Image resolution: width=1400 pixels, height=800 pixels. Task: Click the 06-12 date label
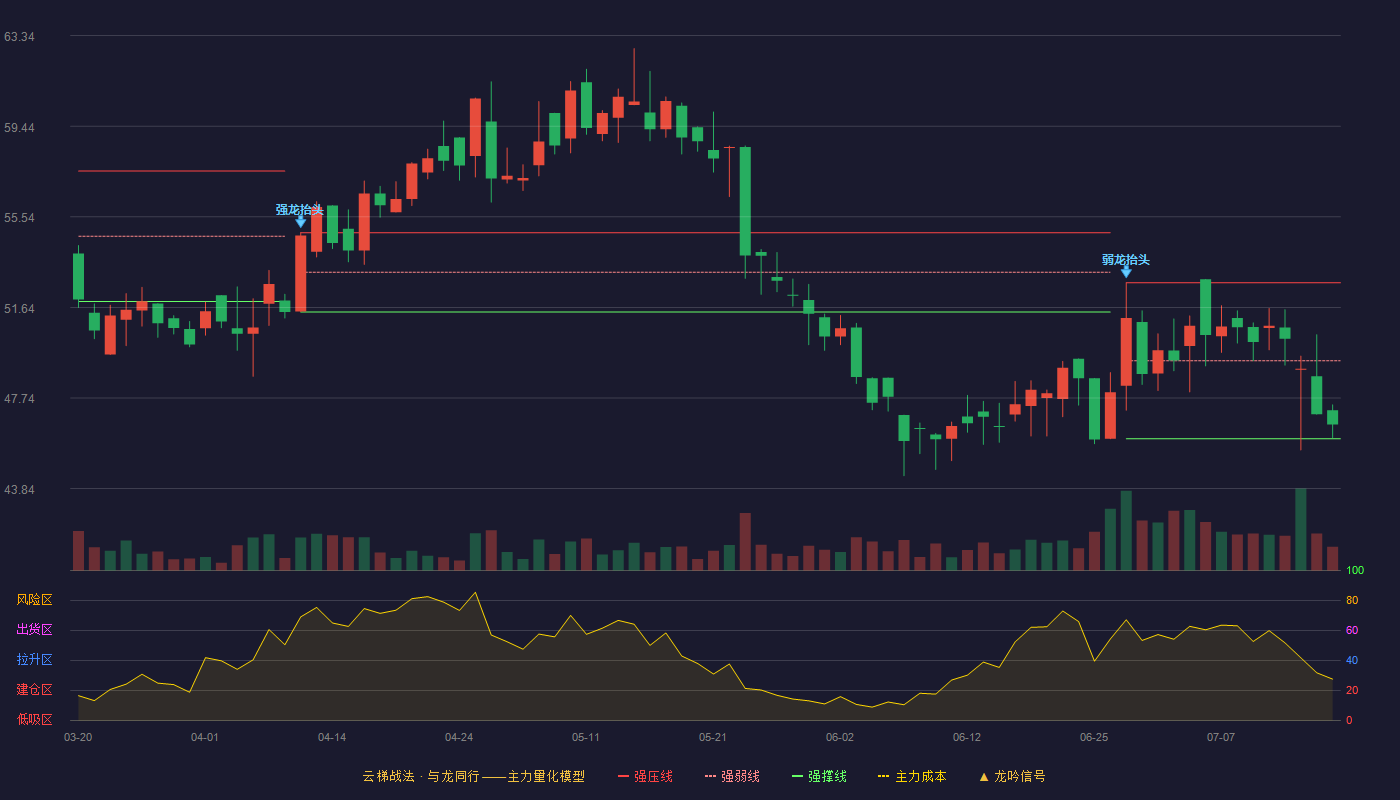coord(967,737)
